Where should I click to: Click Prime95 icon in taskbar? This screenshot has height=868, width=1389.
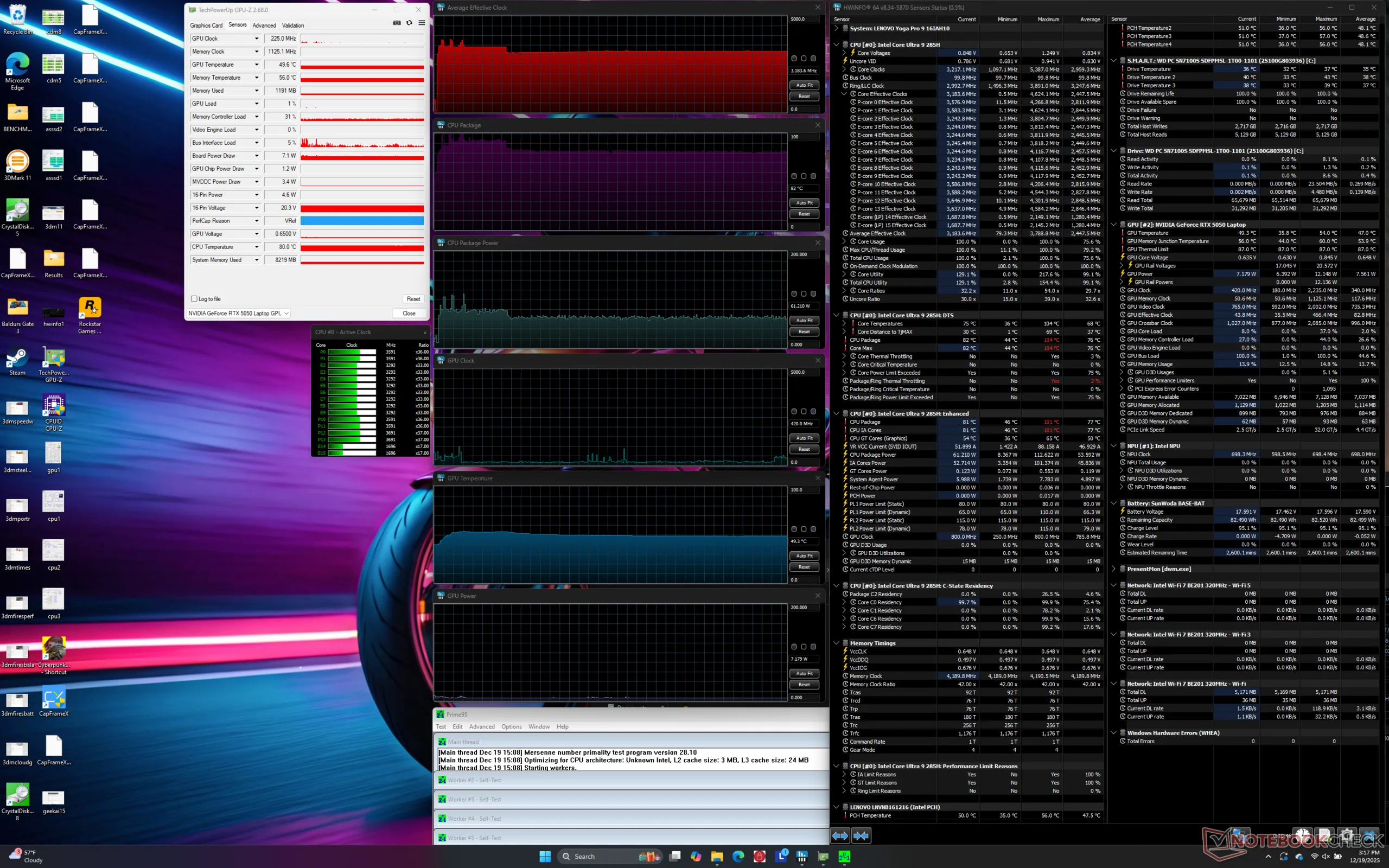coord(844,857)
